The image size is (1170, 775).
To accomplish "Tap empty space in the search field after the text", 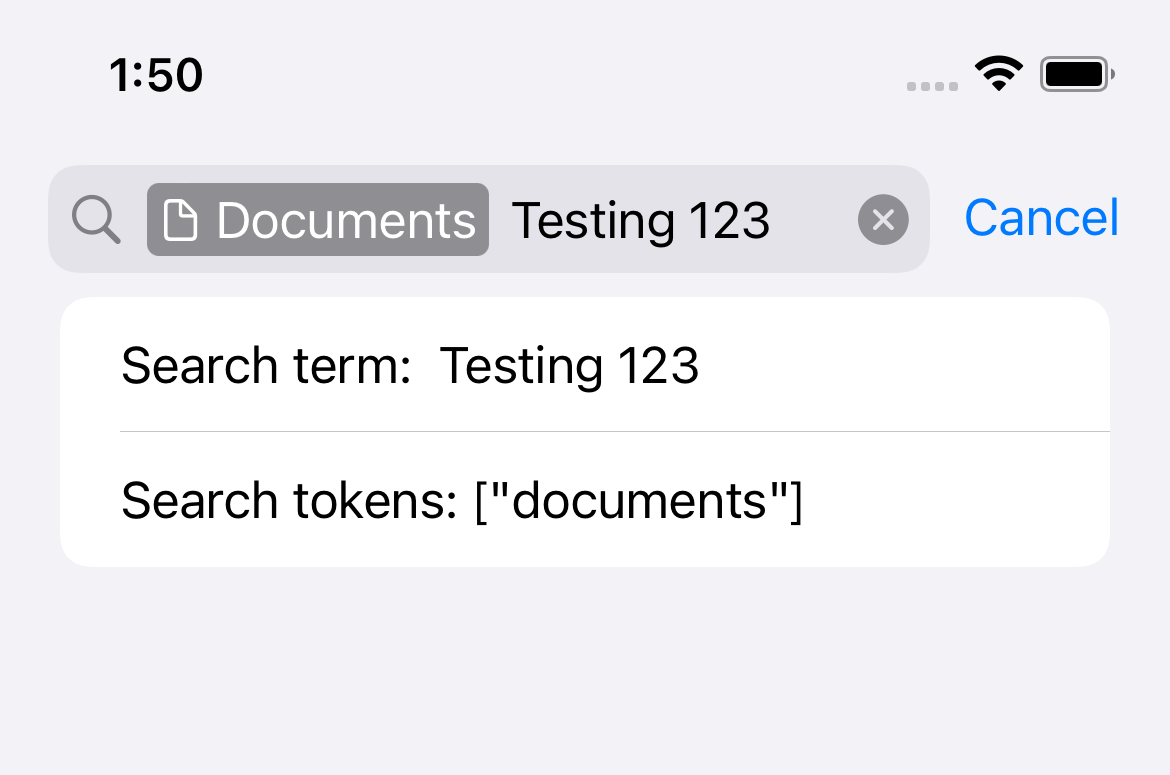I will 813,219.
